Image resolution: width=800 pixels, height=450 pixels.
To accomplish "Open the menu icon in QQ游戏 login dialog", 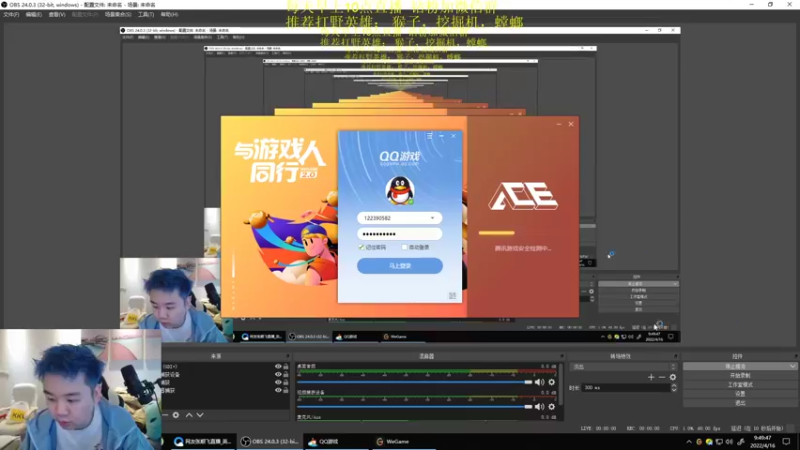I will (x=430, y=136).
